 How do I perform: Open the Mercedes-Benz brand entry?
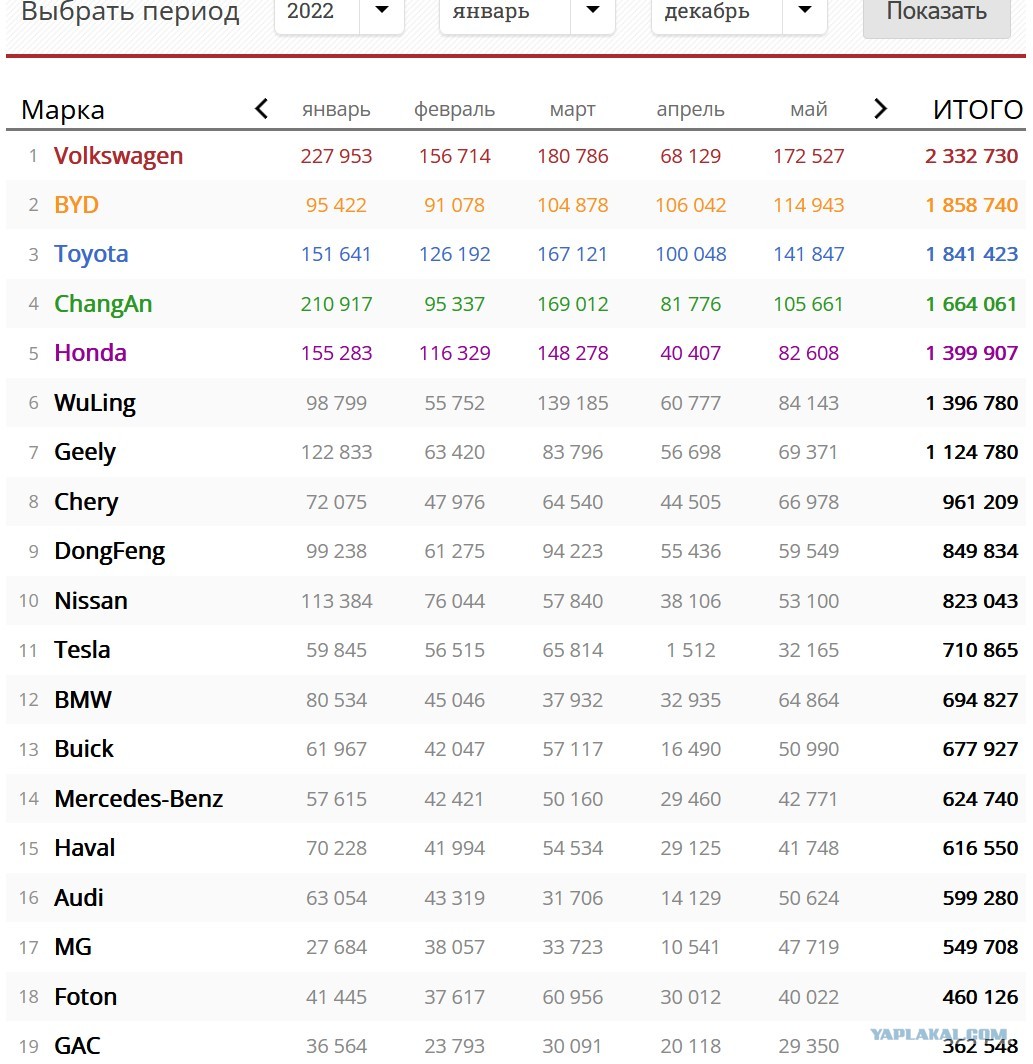[138, 799]
